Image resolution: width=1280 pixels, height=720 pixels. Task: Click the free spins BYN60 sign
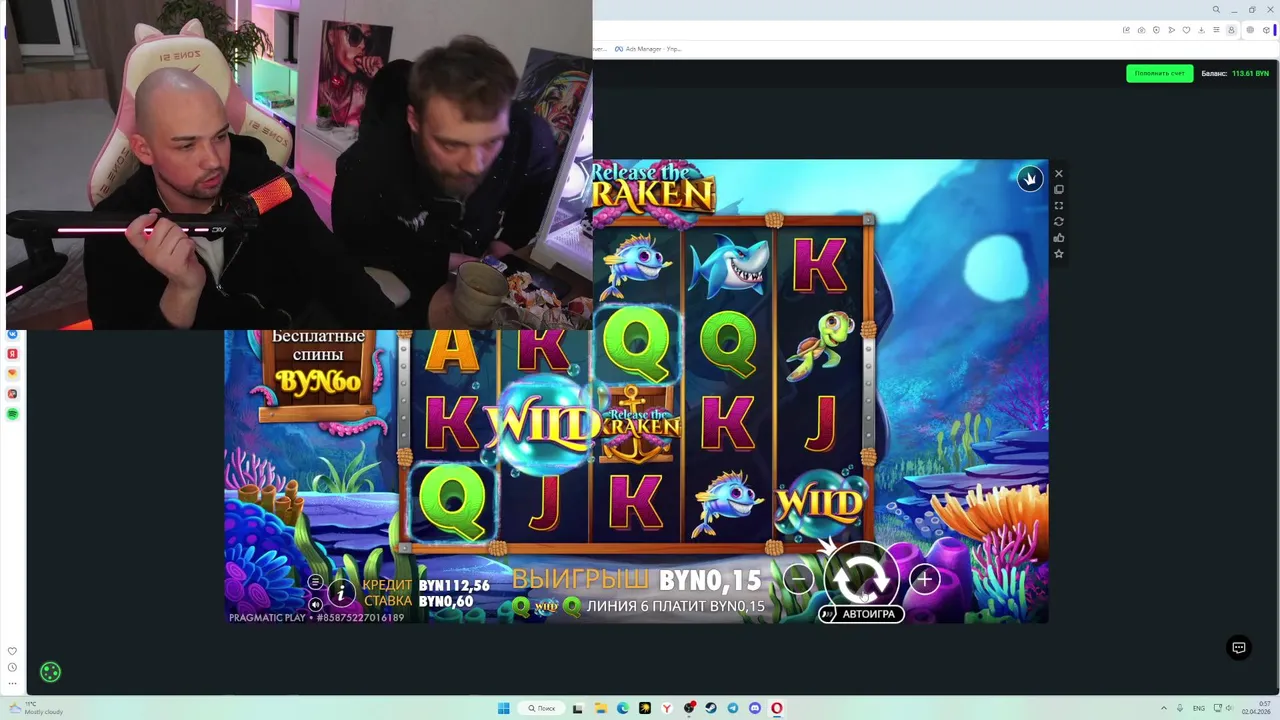click(318, 369)
